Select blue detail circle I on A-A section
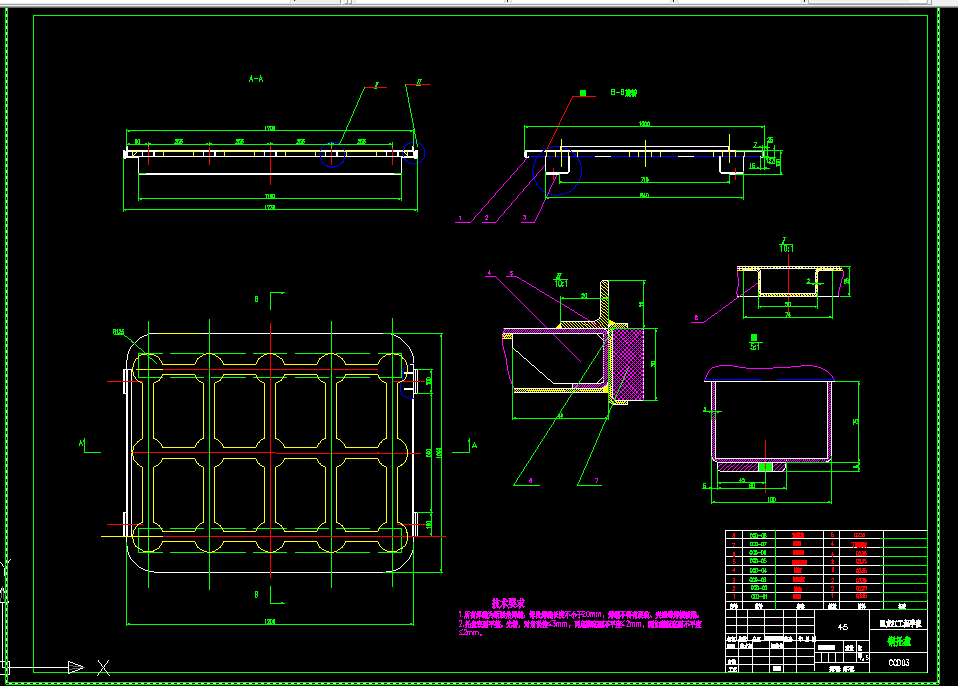Viewport: 958px width, 686px height. tap(332, 155)
